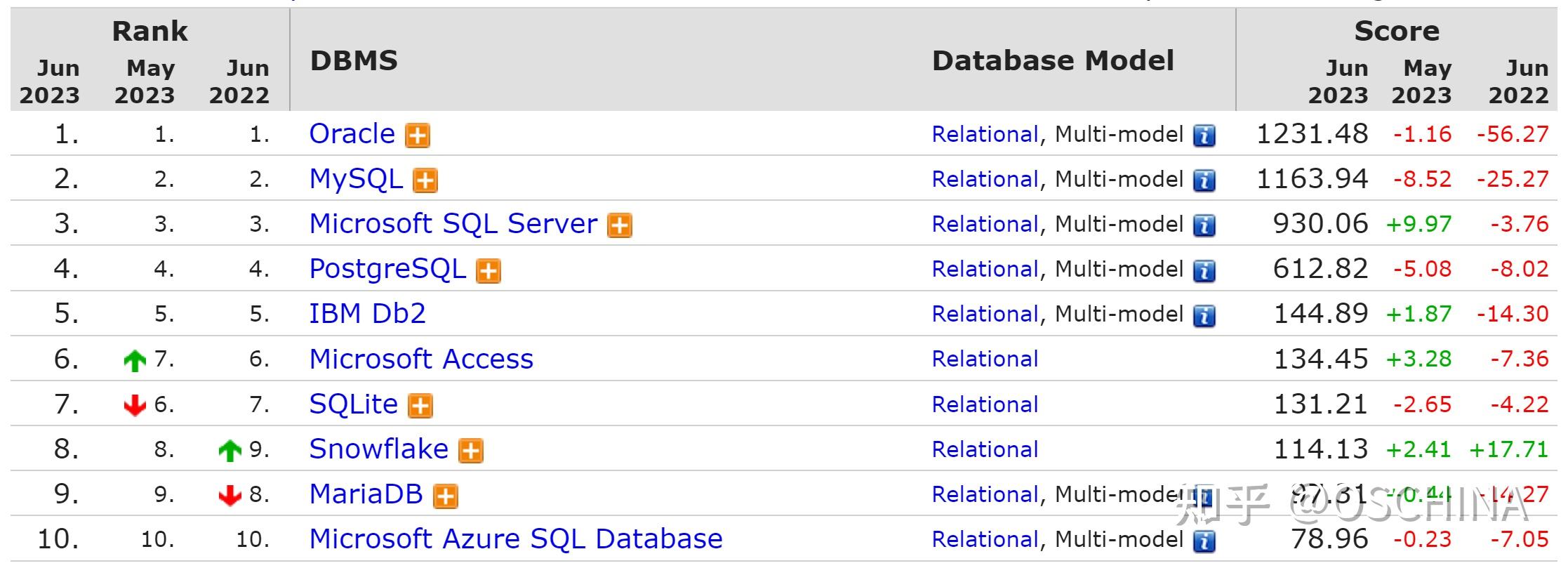Image resolution: width=1568 pixels, height=568 pixels.
Task: Open the info icon in MySQL's row
Action: coord(1204,180)
